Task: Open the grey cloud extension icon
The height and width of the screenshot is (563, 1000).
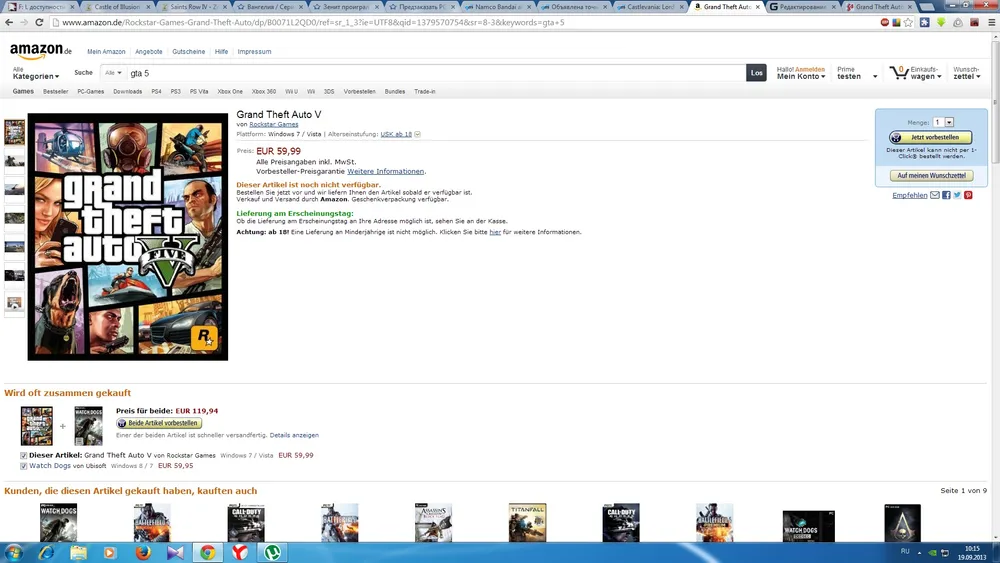Action: point(958,22)
